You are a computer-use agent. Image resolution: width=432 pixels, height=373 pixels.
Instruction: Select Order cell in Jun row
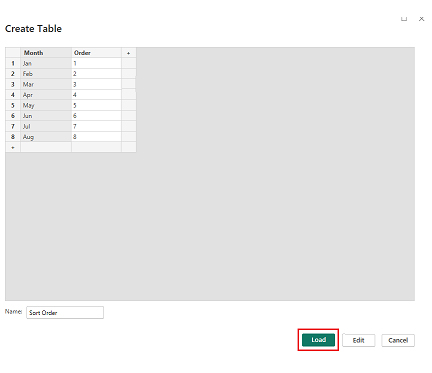click(96, 116)
